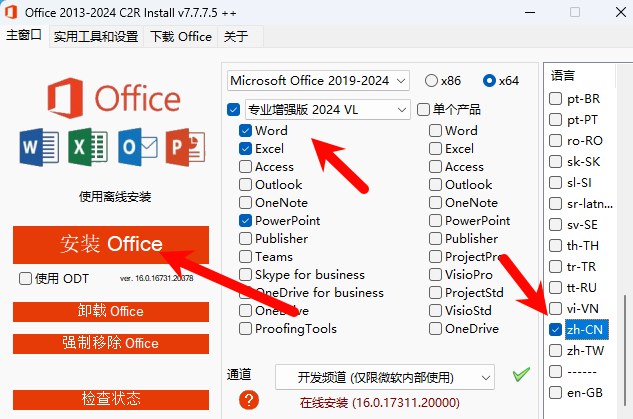
Task: Click the red question mark help icon
Action: 249,400
